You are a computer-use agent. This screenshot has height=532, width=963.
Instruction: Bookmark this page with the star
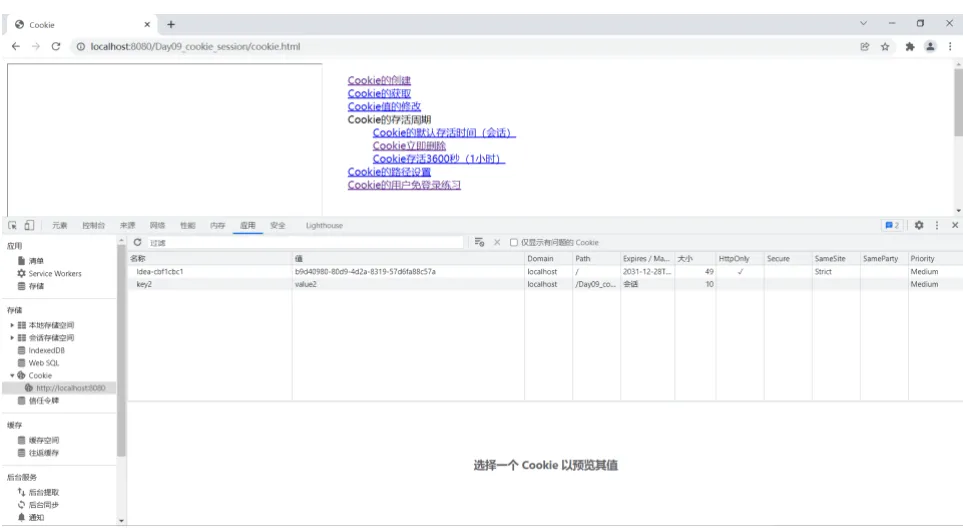(x=885, y=47)
